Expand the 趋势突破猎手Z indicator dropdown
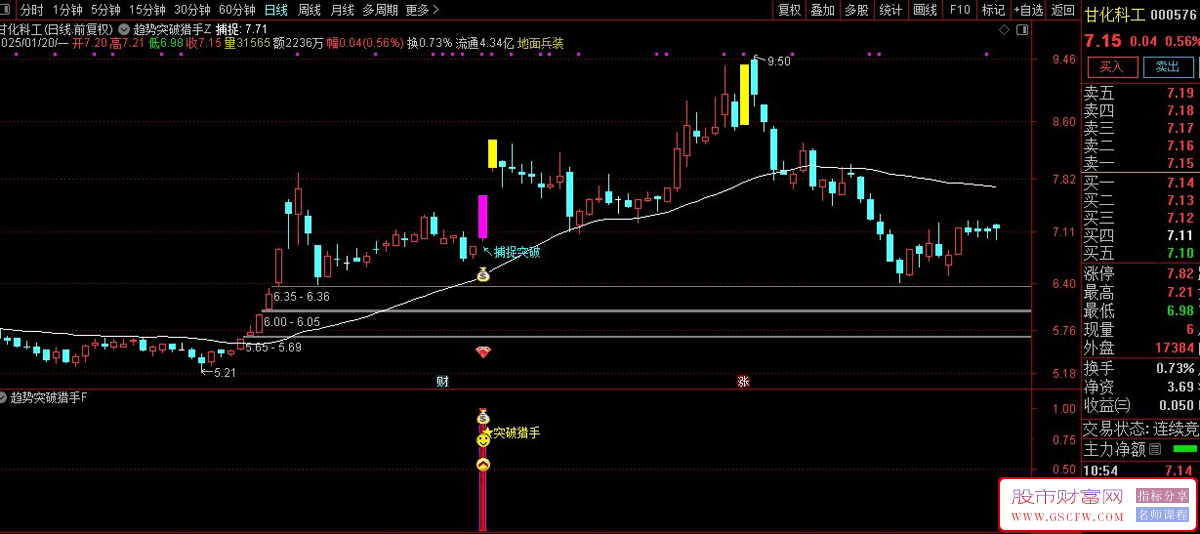 (123, 30)
